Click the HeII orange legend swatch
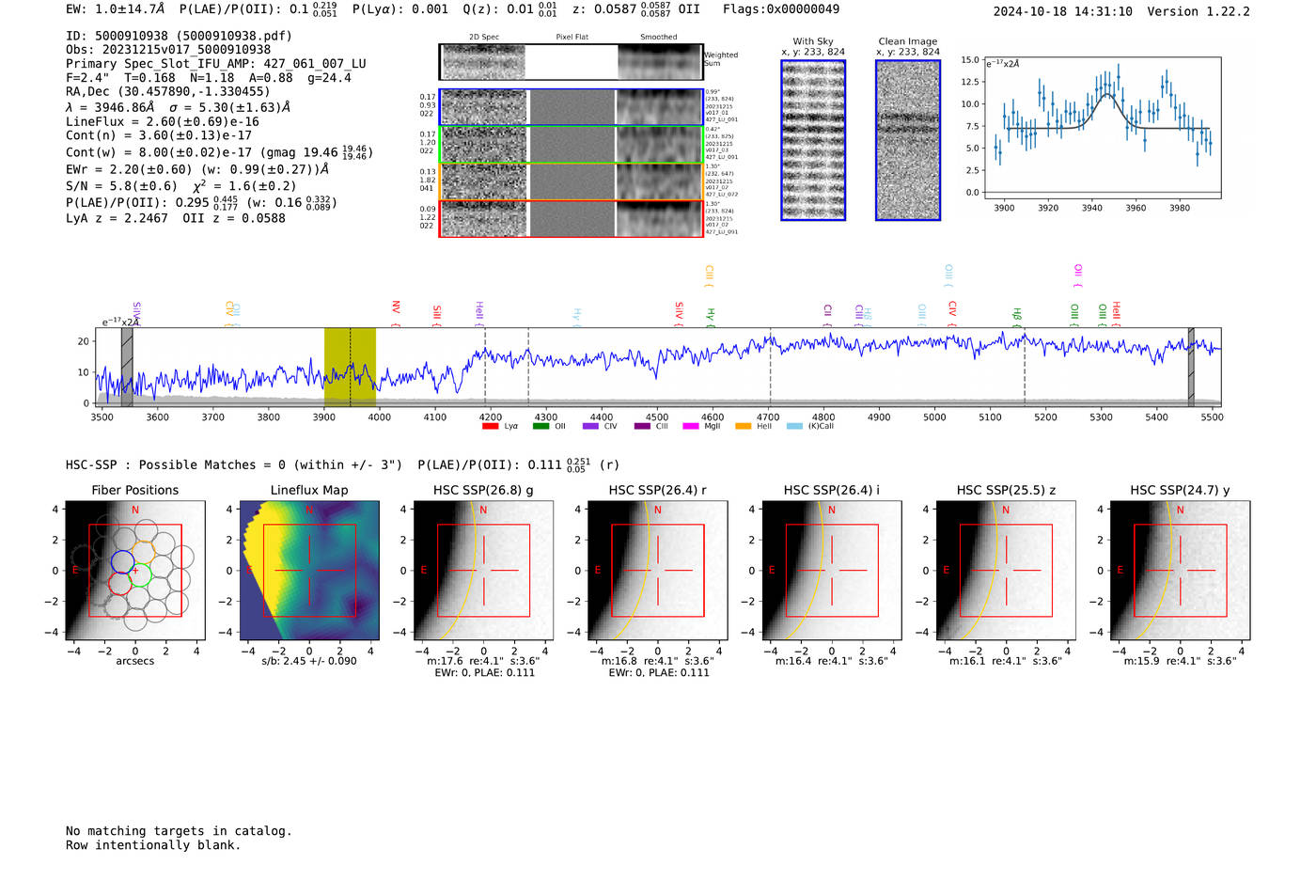Viewport: 1316px width, 896px height. tap(743, 426)
